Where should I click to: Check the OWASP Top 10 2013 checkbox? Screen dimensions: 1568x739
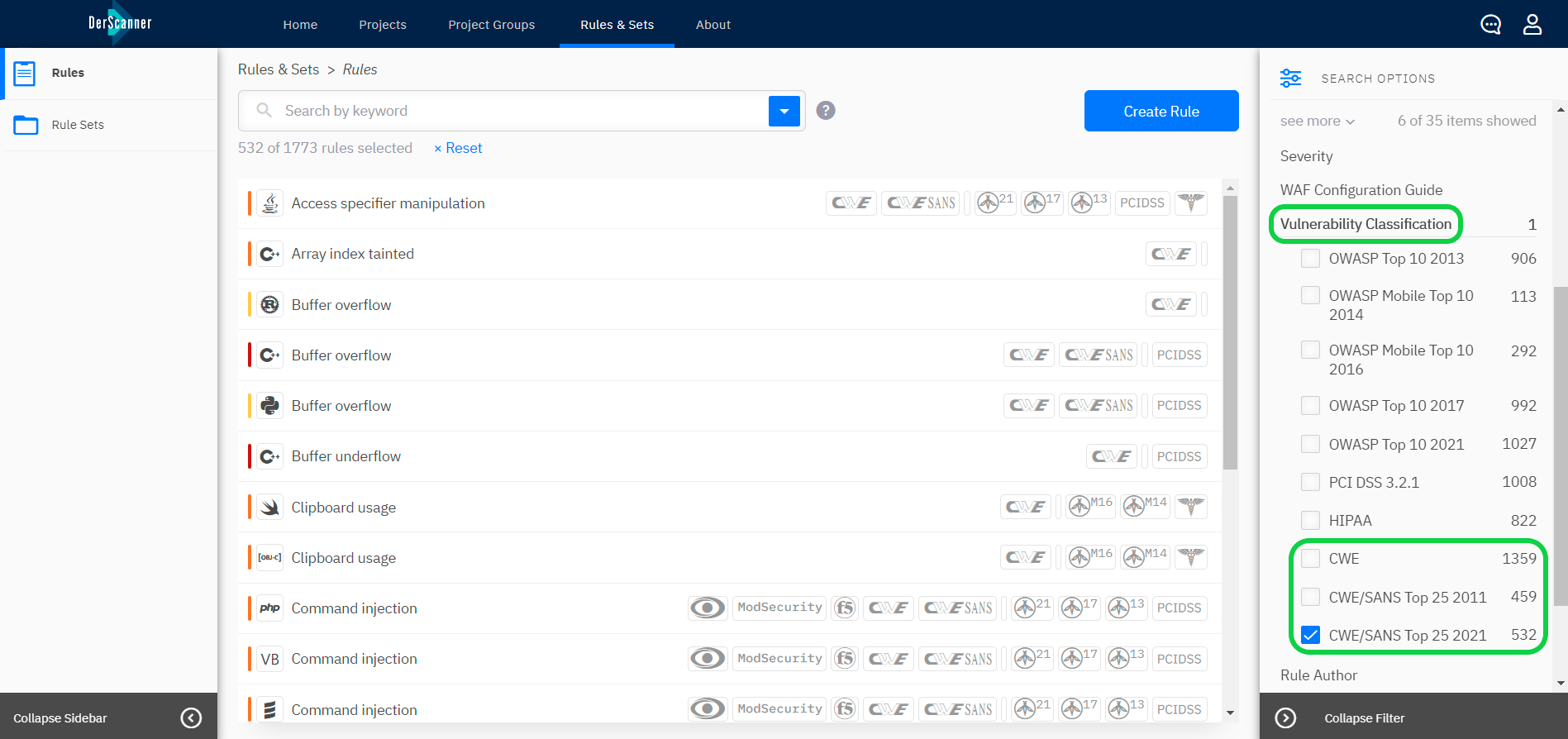click(x=1310, y=258)
